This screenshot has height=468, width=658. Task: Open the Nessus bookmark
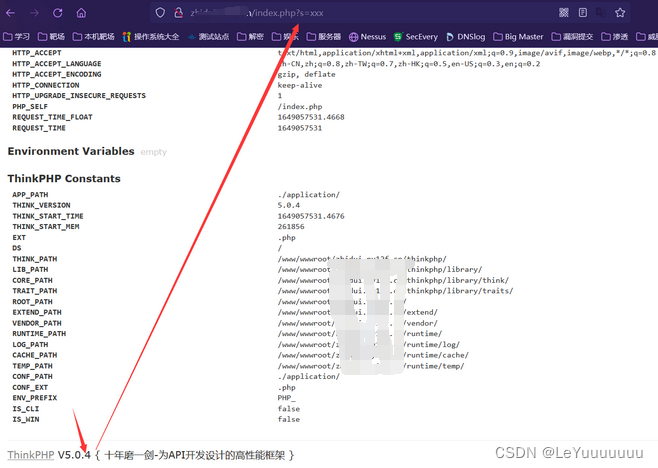point(367,37)
